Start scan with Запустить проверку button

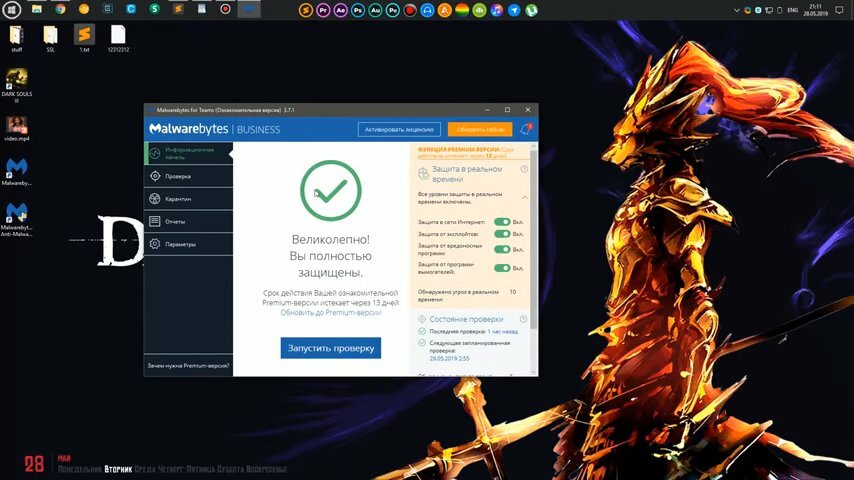click(331, 348)
